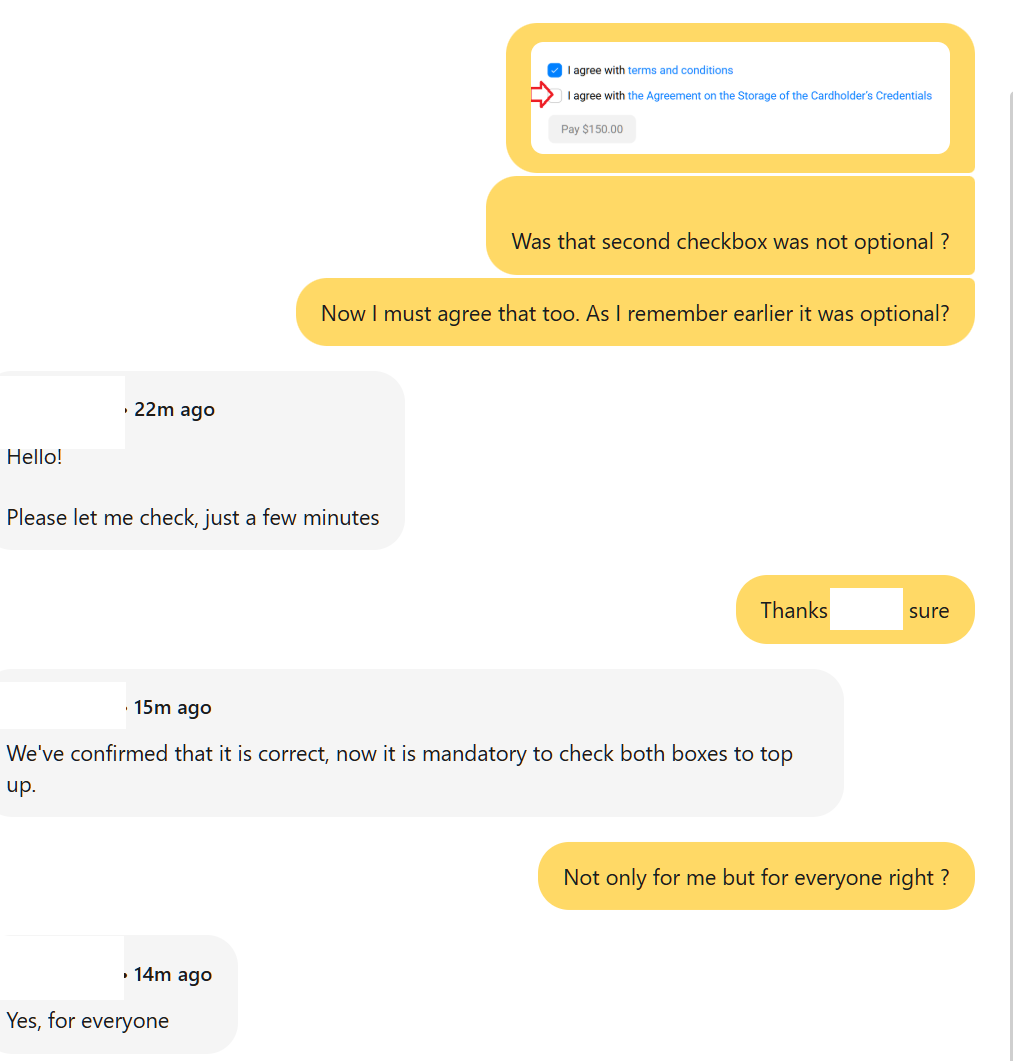The image size is (1013, 1061).
Task: Select the 'mandatory to check both boxes' reply
Action: pos(399,769)
